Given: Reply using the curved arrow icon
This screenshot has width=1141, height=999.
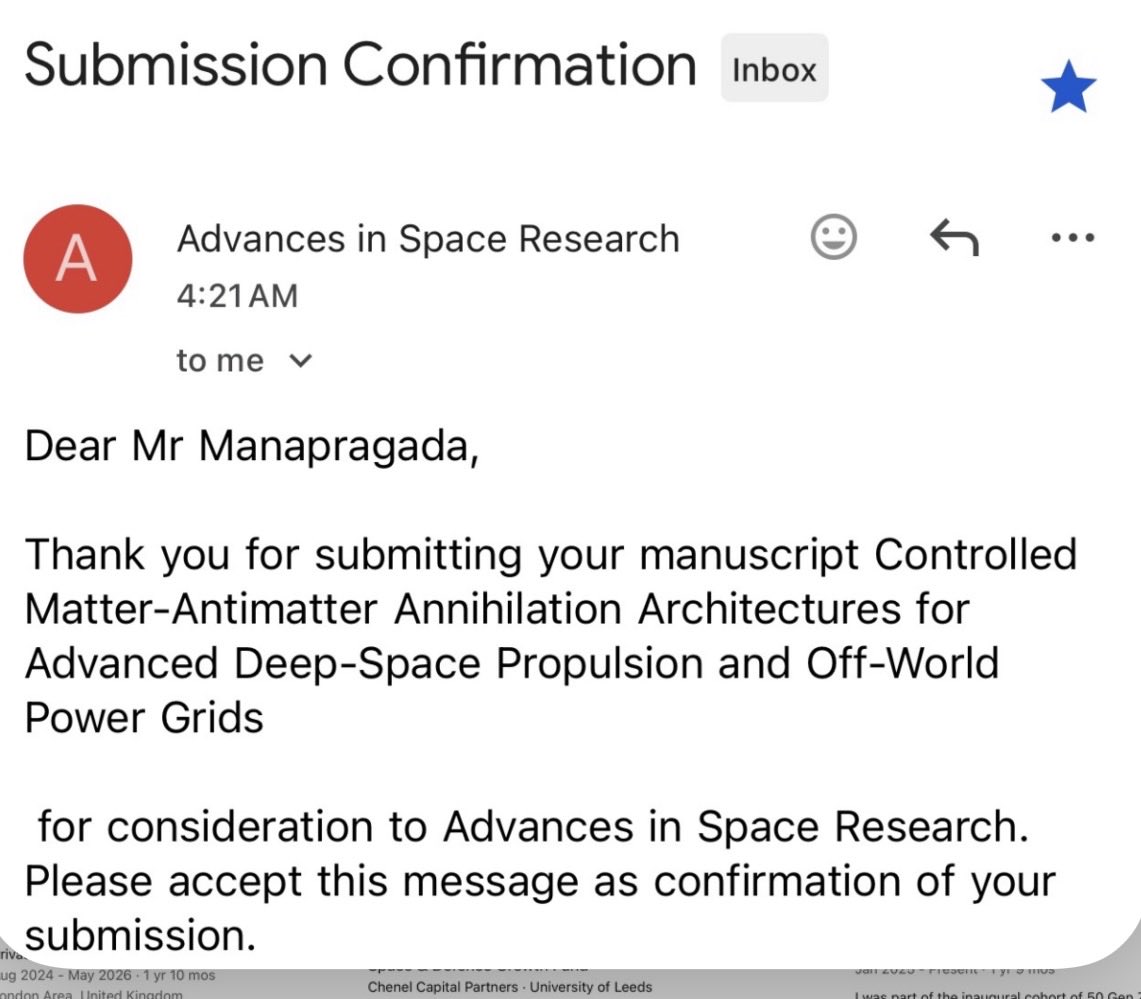Looking at the screenshot, I should [954, 237].
